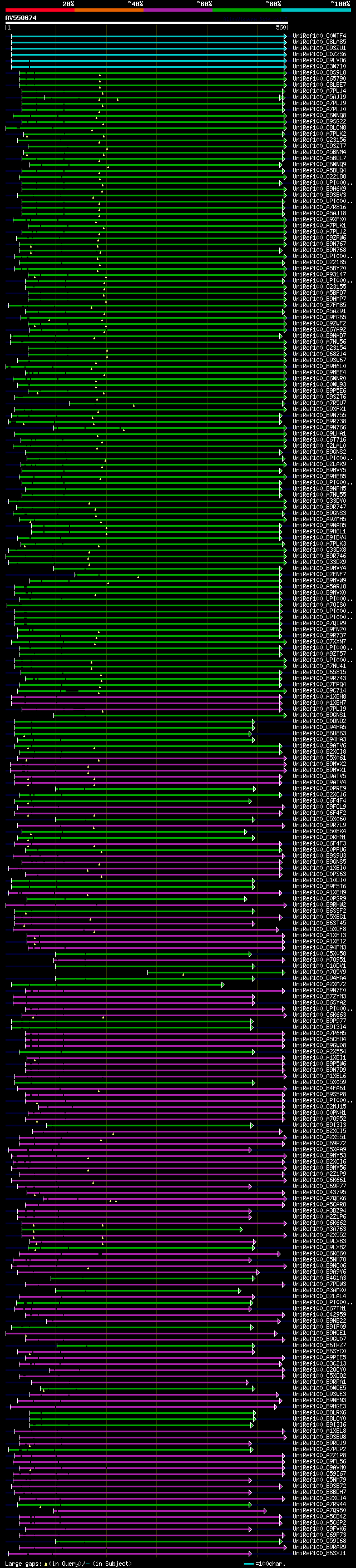Click the UniRef100_O22188 label
The height and width of the screenshot is (1568, 356).
pyautogui.click(x=319, y=176)
